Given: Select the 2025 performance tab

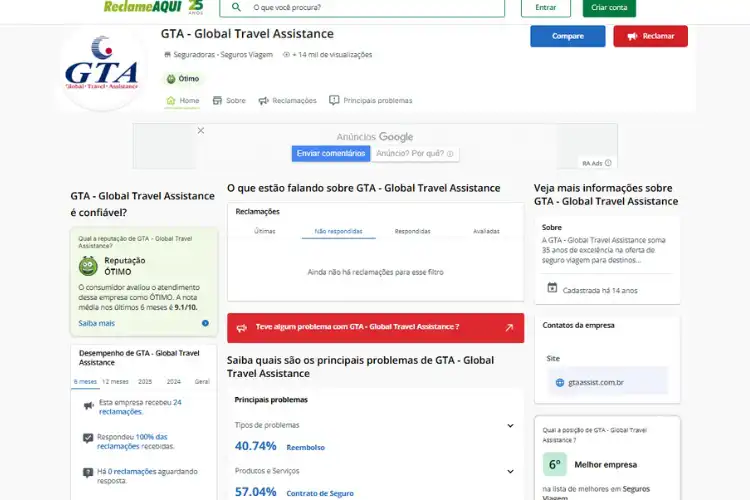Looking at the screenshot, I should pyautogui.click(x=145, y=382).
